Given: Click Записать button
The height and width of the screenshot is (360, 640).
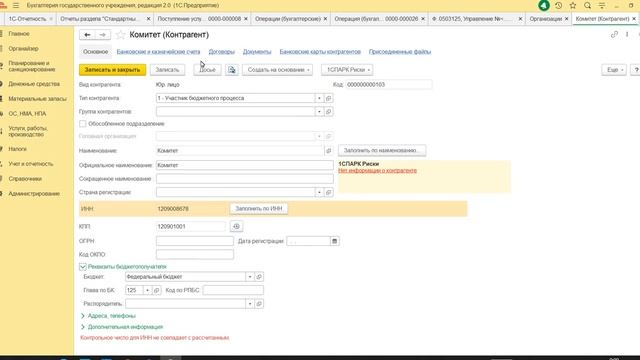Looking at the screenshot, I should 167,70.
